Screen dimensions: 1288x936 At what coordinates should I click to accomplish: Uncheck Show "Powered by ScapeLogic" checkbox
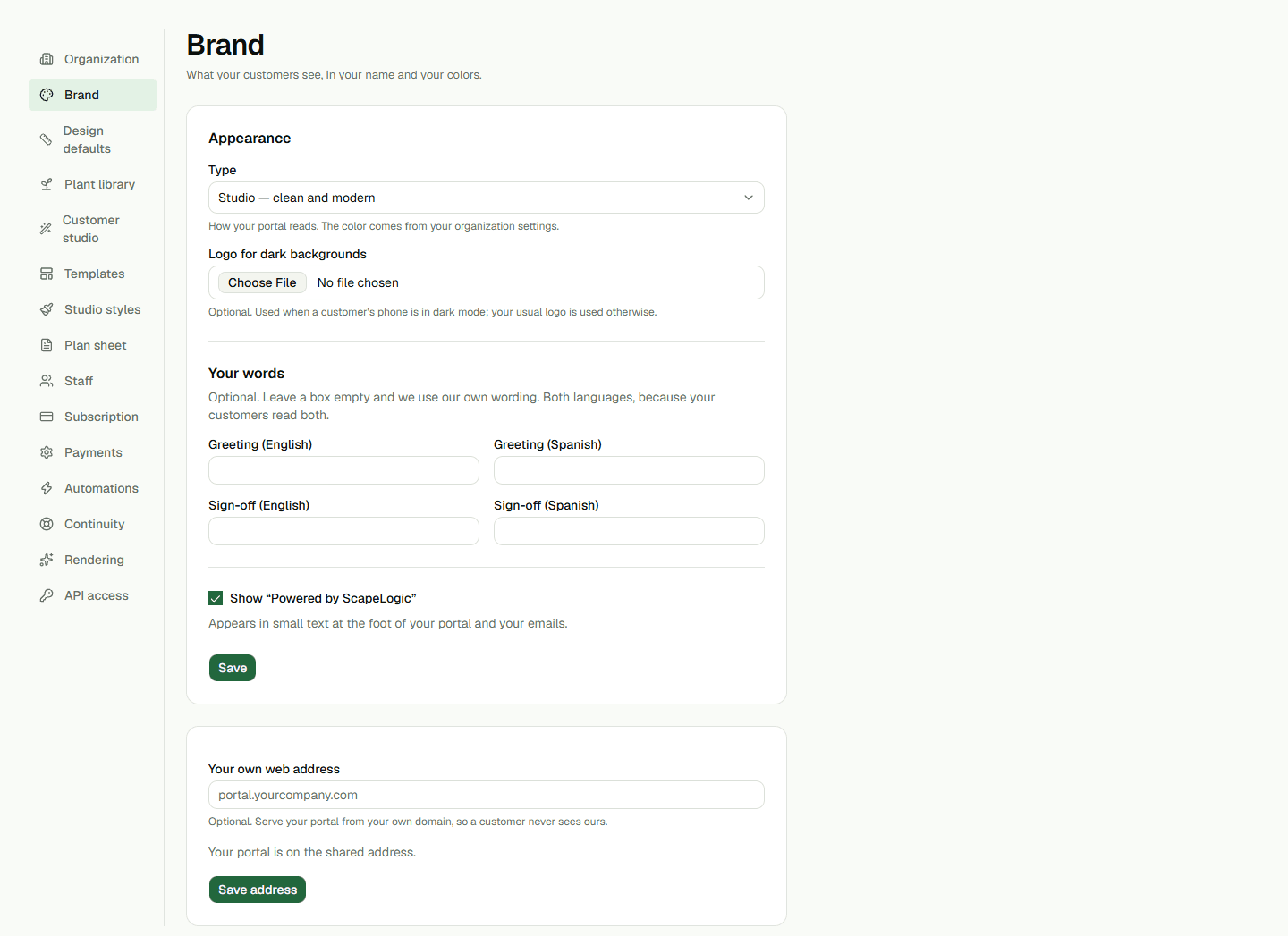tap(216, 598)
